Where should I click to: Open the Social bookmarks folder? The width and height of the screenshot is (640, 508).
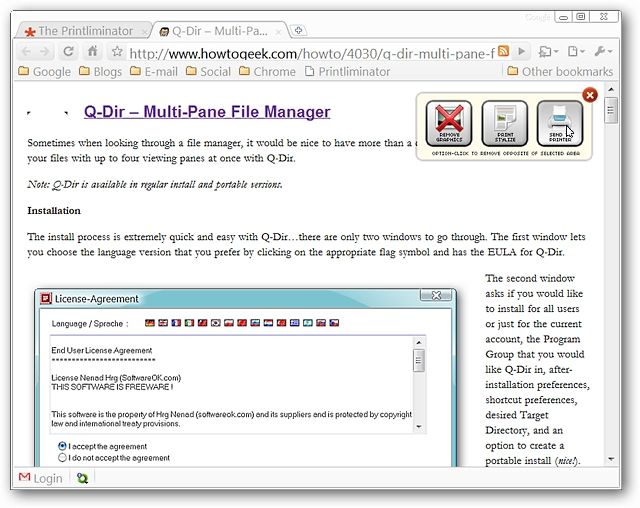click(208, 72)
